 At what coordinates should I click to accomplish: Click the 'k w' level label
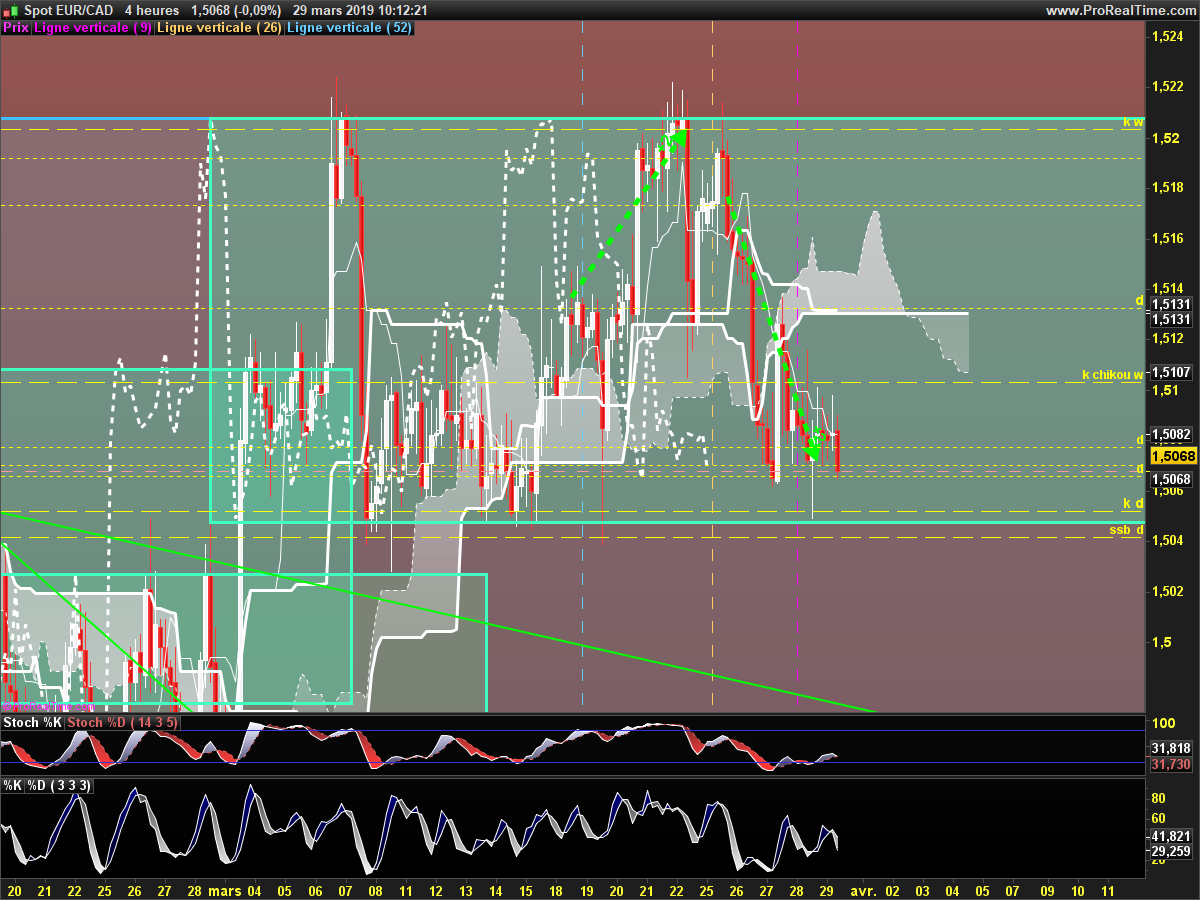coord(1133,122)
